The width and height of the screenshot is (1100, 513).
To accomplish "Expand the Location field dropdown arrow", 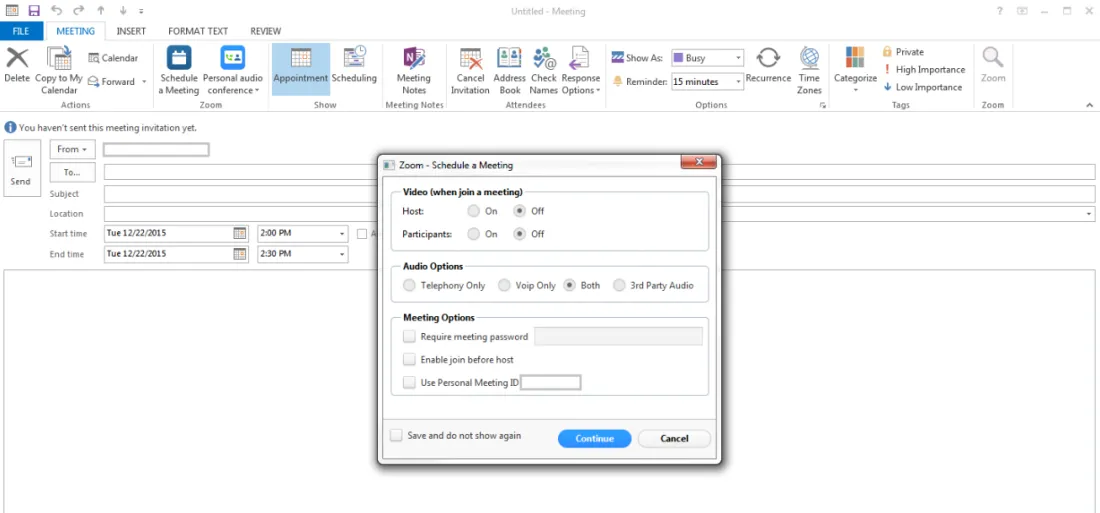I will point(1089,214).
